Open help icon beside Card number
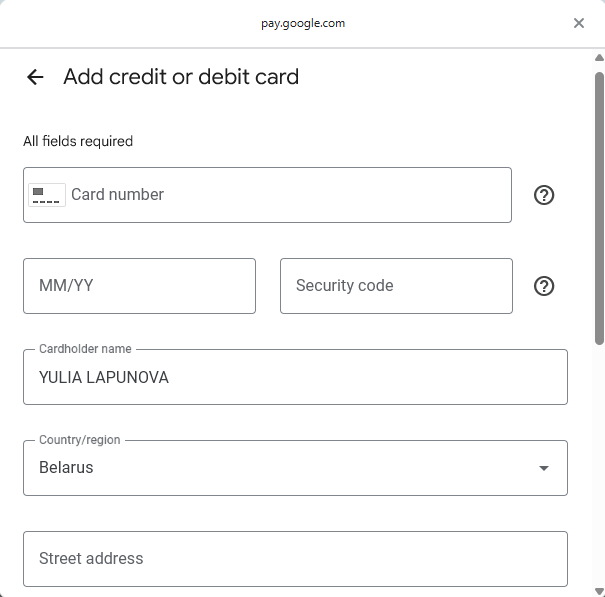 (544, 195)
